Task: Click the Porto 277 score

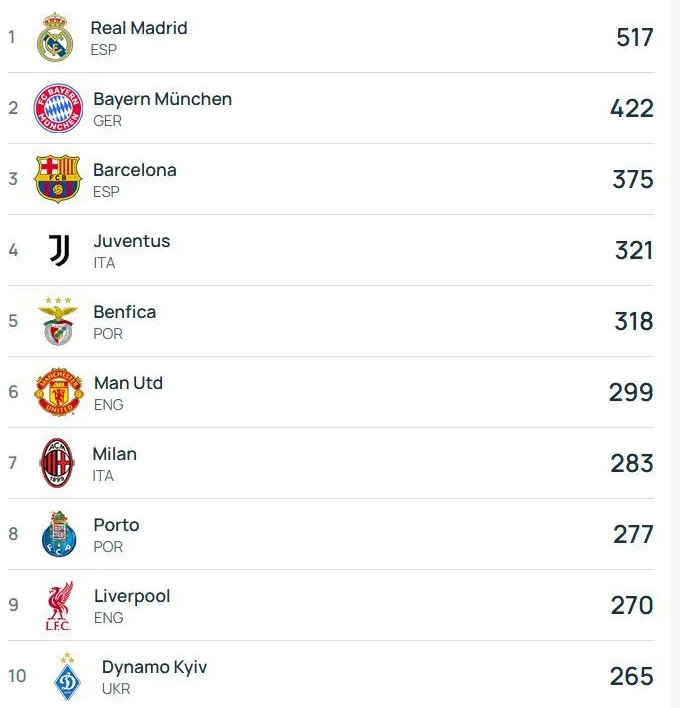Action: 633,535
